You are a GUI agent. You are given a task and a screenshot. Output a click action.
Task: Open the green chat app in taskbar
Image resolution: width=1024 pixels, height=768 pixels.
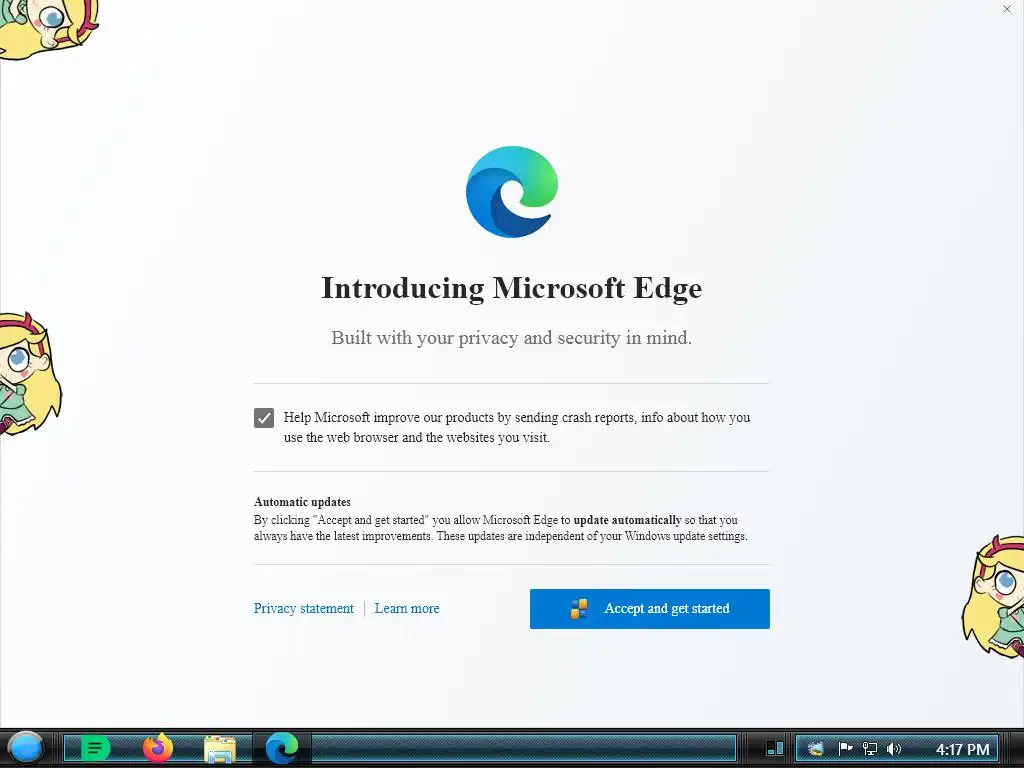[x=95, y=748]
